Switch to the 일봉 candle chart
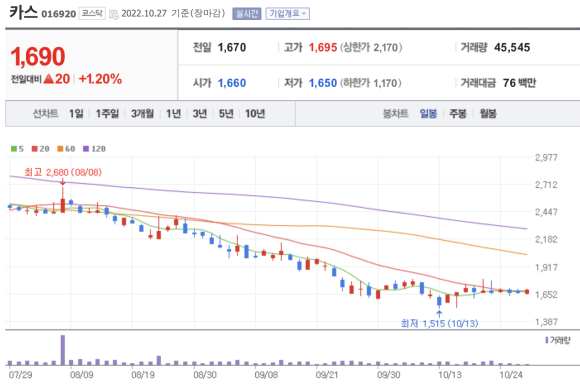This screenshot has width=580, height=392. click(x=428, y=114)
